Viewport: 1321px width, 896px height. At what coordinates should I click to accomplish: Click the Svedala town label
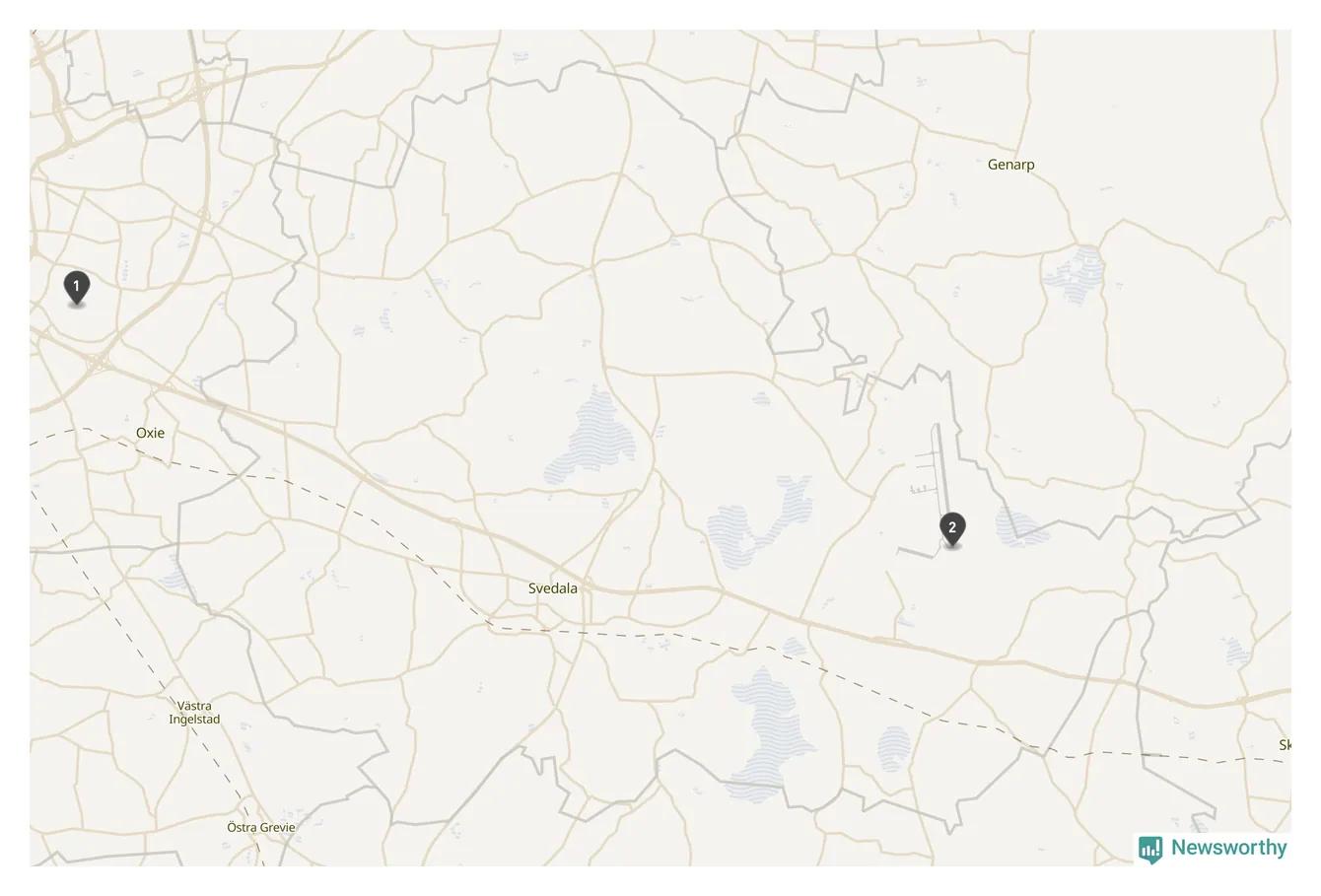tap(553, 588)
